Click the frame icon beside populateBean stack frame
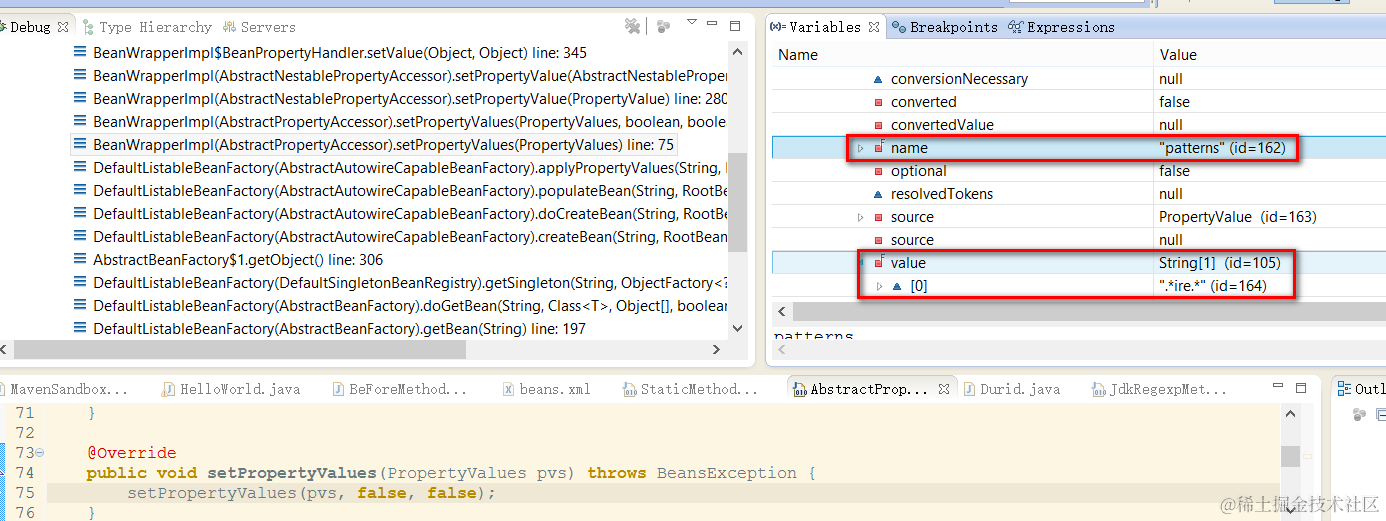 80,190
